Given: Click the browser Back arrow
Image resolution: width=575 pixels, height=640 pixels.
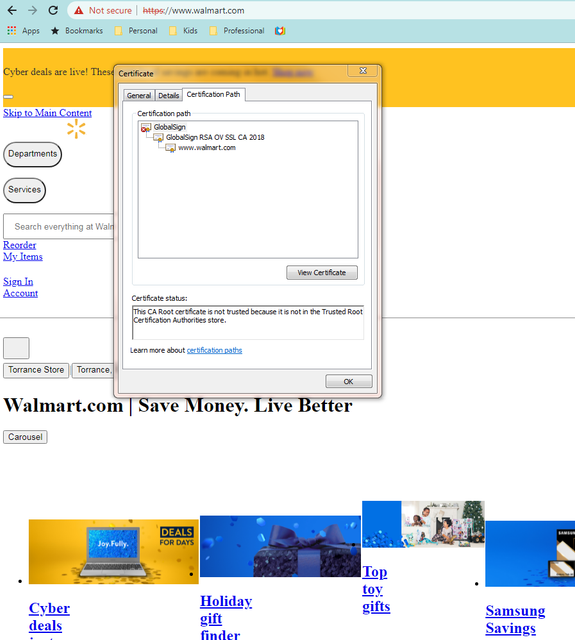Looking at the screenshot, I should tap(12, 10).
